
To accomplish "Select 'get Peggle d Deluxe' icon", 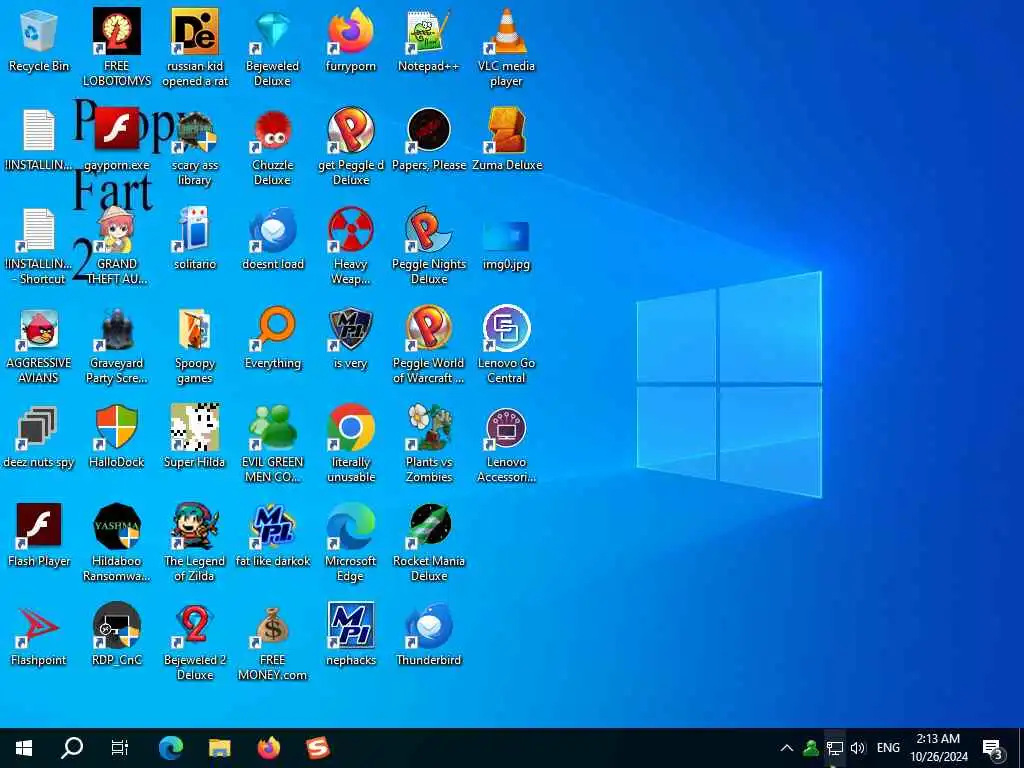I will [351, 148].
